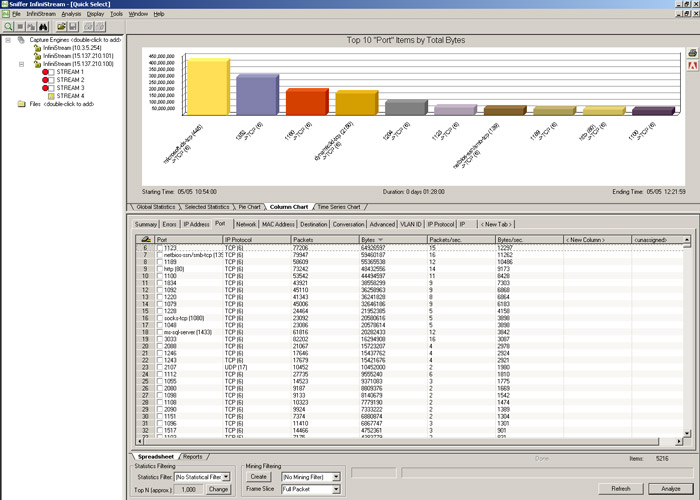The width and height of the screenshot is (700, 500).
Task: Switch to the Time Series Chart tab
Action: coord(339,207)
